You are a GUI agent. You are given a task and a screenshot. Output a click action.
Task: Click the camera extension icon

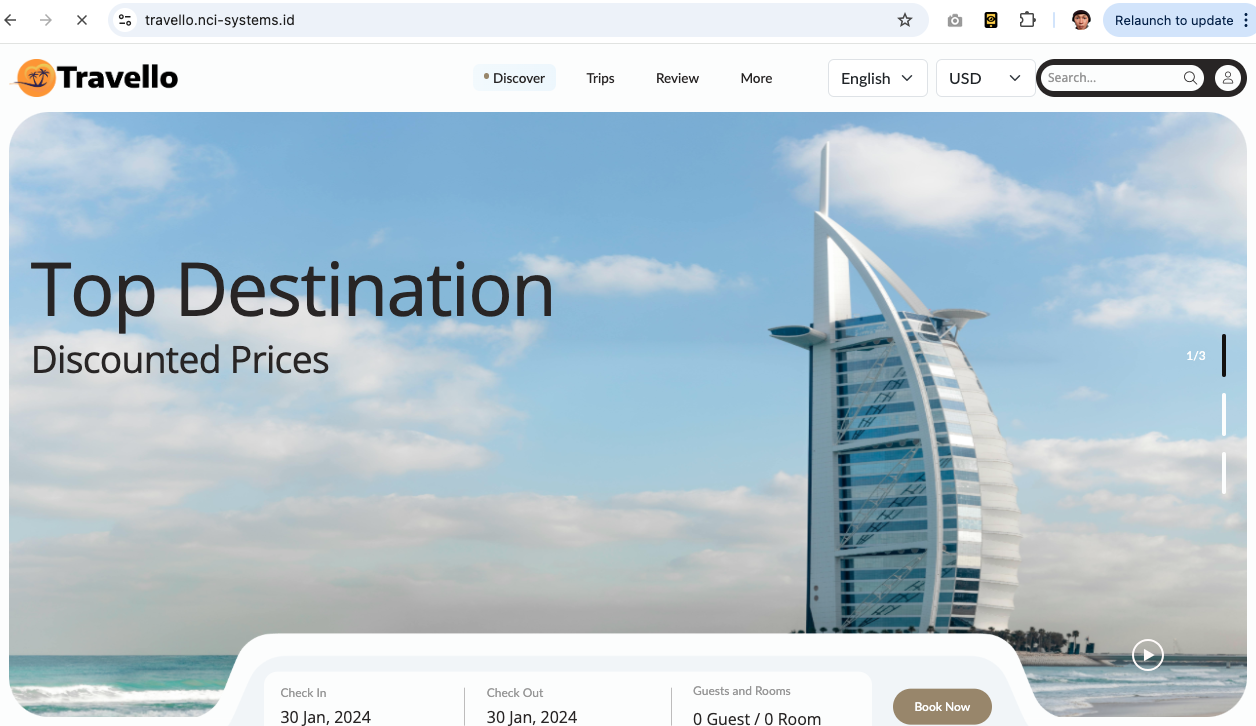point(955,20)
